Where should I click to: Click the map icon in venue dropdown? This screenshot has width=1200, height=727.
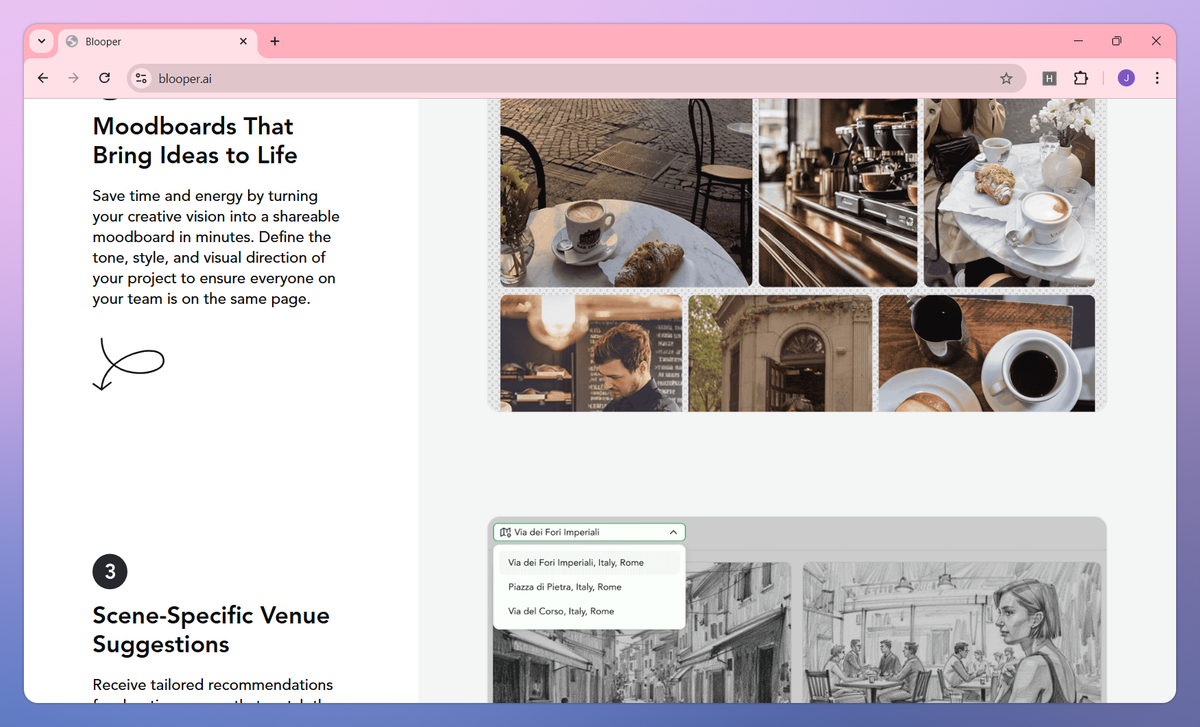505,532
